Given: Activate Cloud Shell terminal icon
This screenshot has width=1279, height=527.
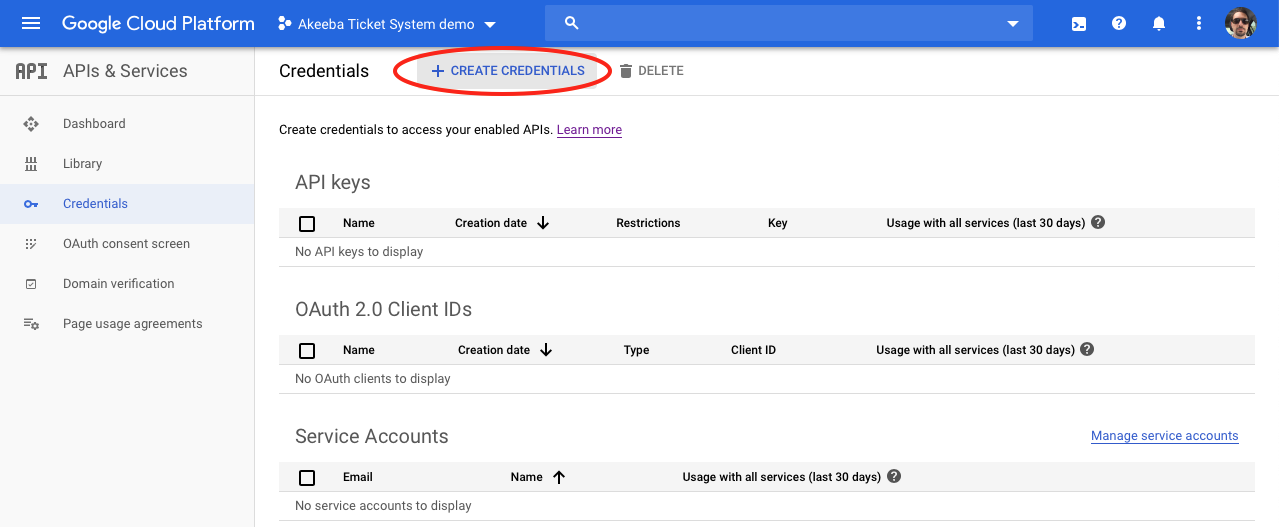Looking at the screenshot, I should point(1079,23).
